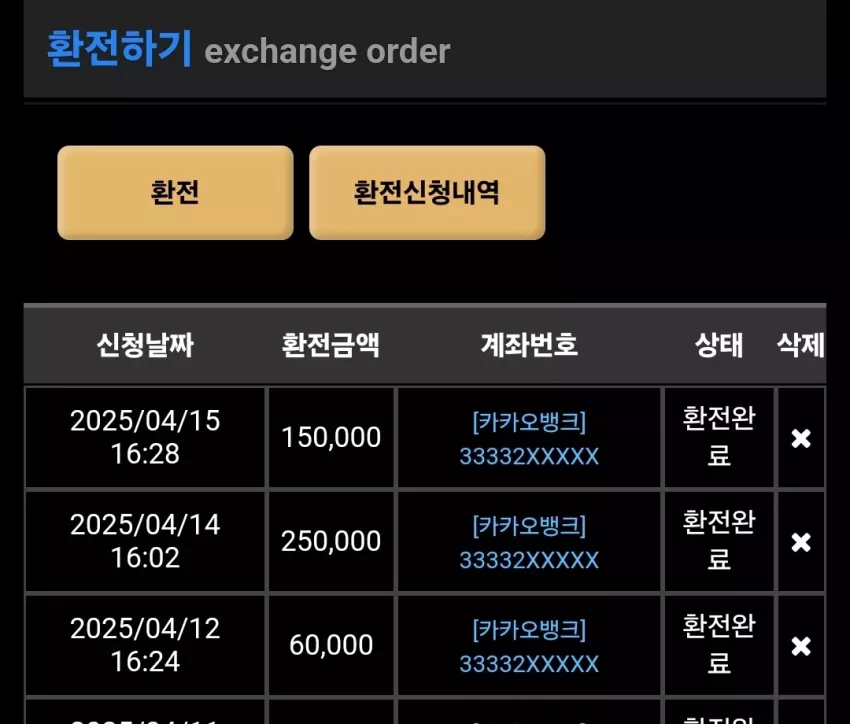
Task: Open the 환전 tab button
Action: [x=175, y=192]
